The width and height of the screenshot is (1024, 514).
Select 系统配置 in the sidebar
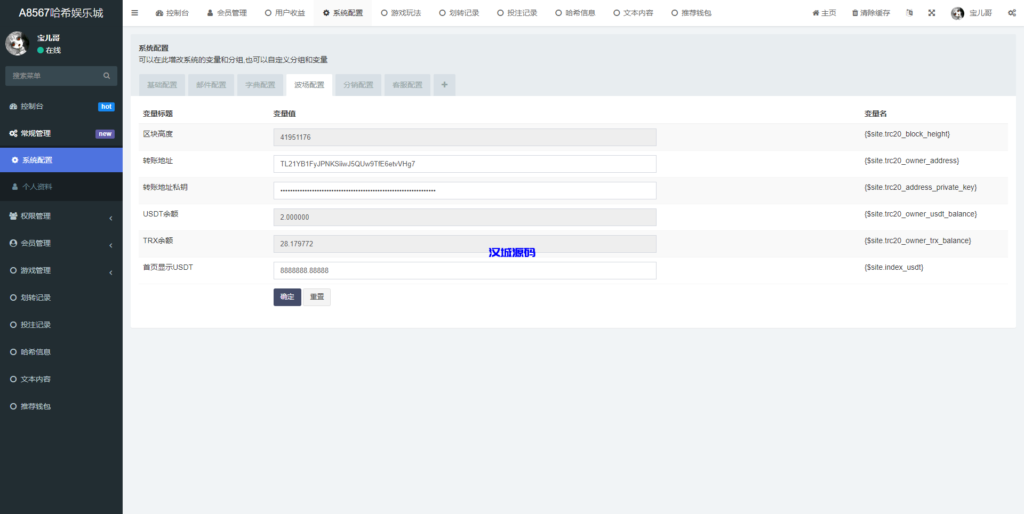coord(61,160)
